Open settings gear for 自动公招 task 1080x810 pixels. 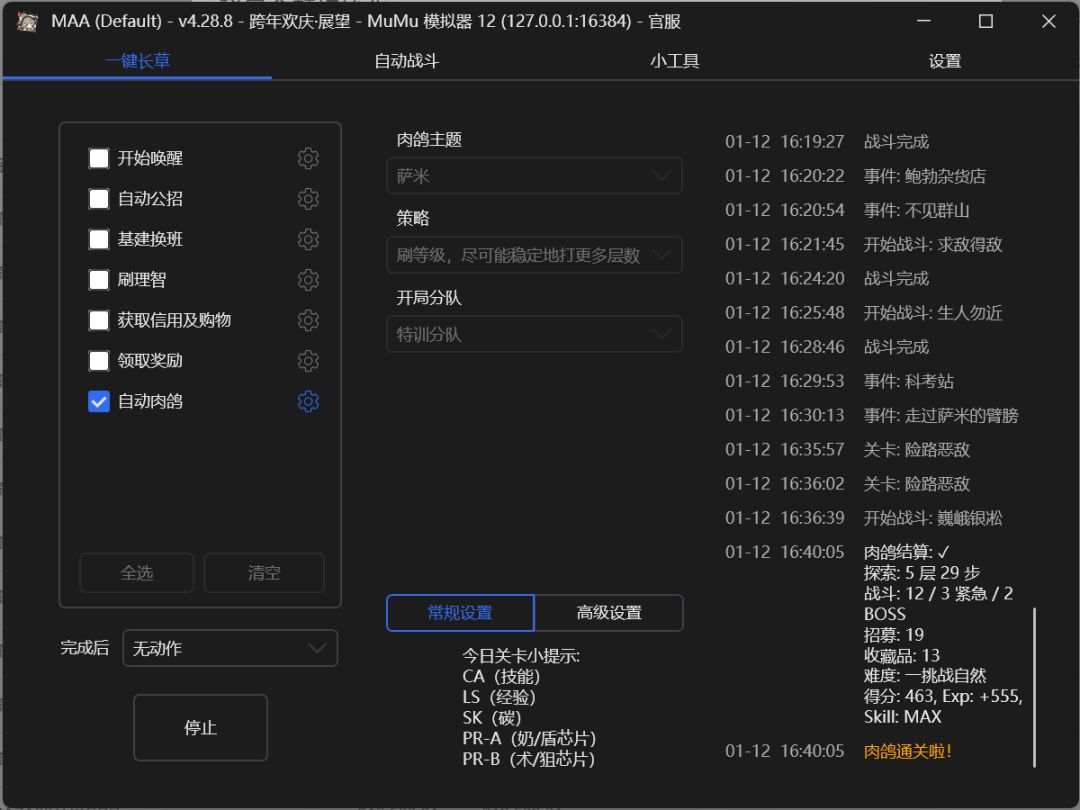308,199
